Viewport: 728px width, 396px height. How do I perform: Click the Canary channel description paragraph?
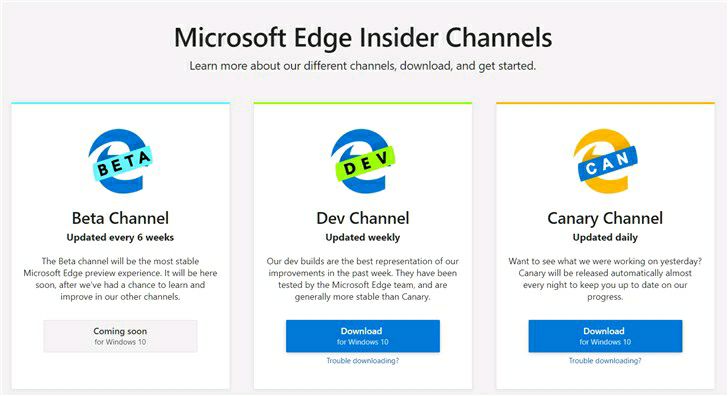pos(605,279)
